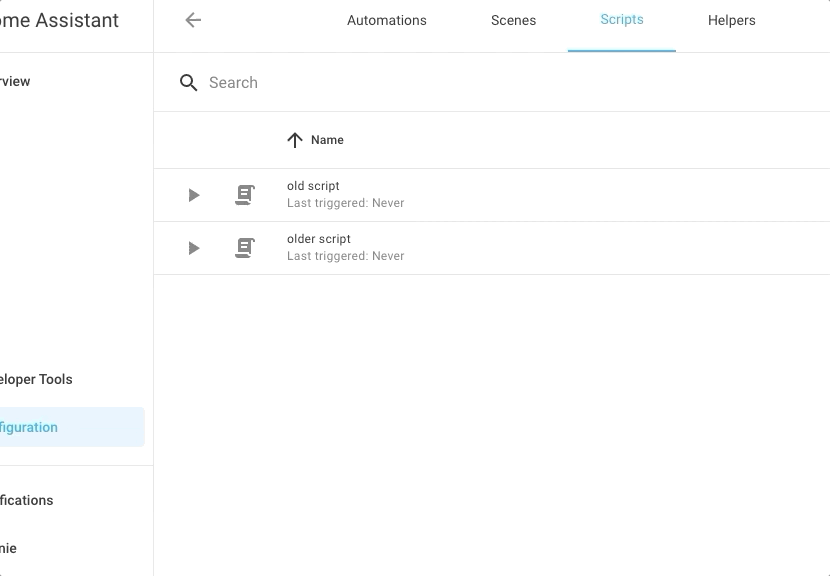Open Notifications from the sidebar

click(x=26, y=500)
